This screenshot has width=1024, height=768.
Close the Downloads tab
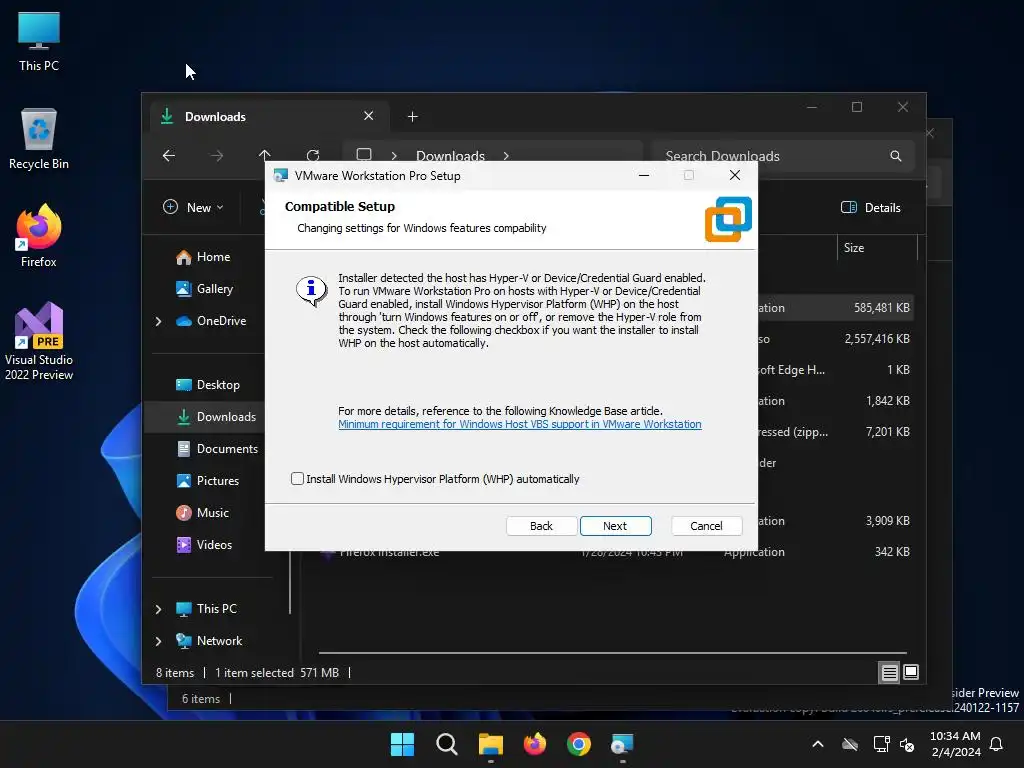[x=368, y=116]
